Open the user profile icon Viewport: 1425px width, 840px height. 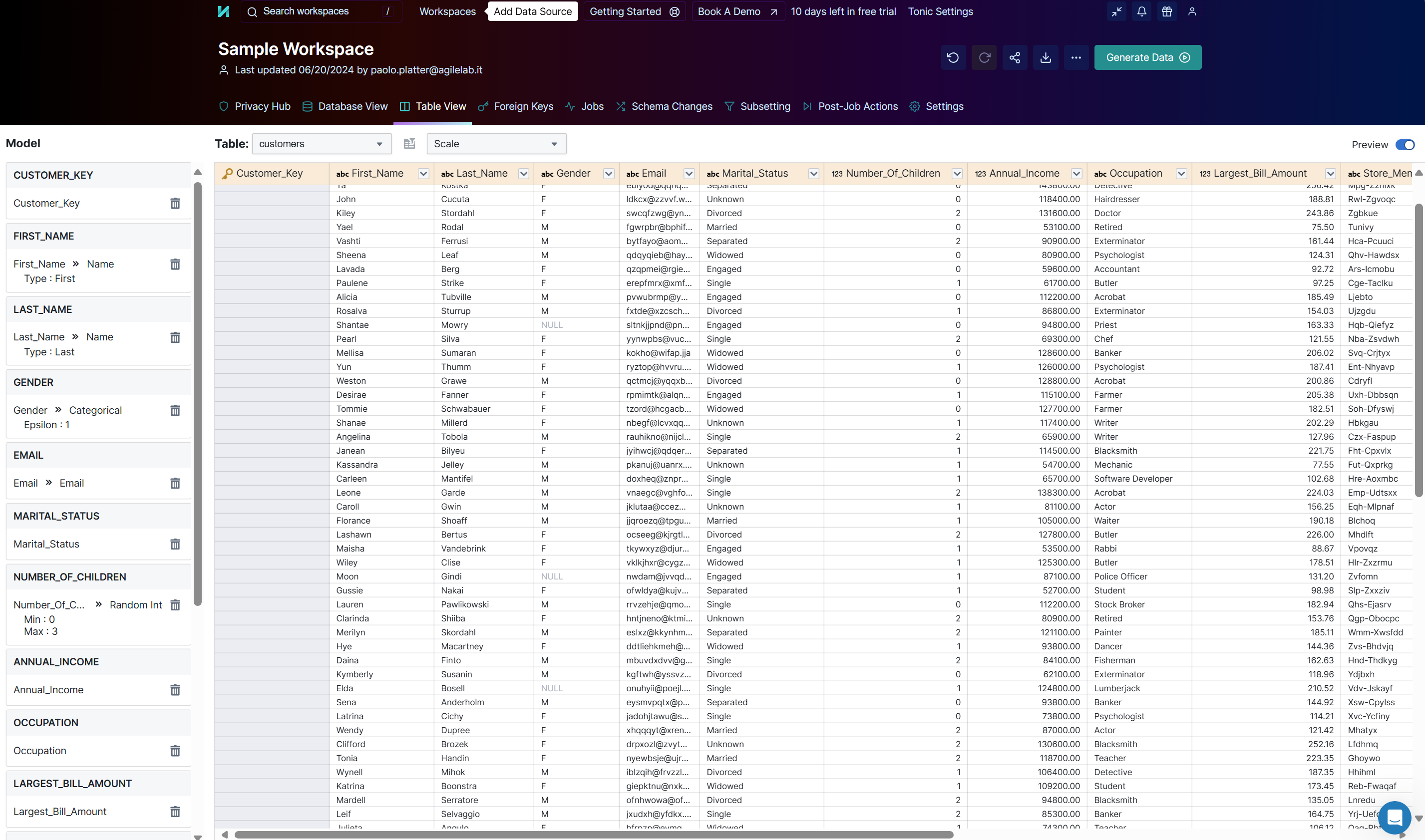1192,11
